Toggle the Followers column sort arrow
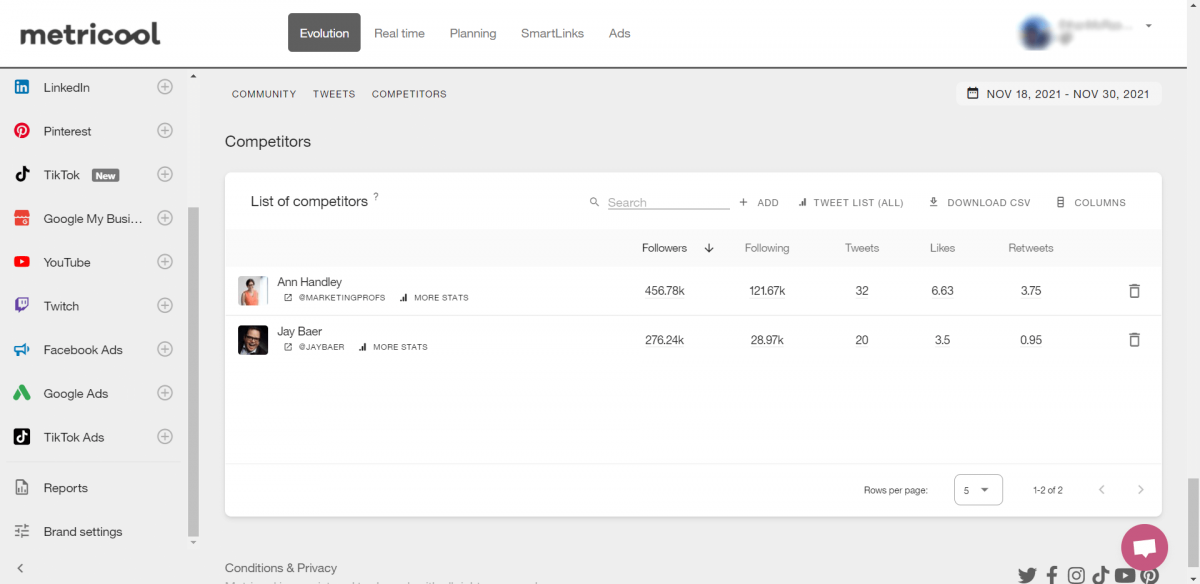Image resolution: width=1200 pixels, height=584 pixels. pyautogui.click(x=709, y=247)
